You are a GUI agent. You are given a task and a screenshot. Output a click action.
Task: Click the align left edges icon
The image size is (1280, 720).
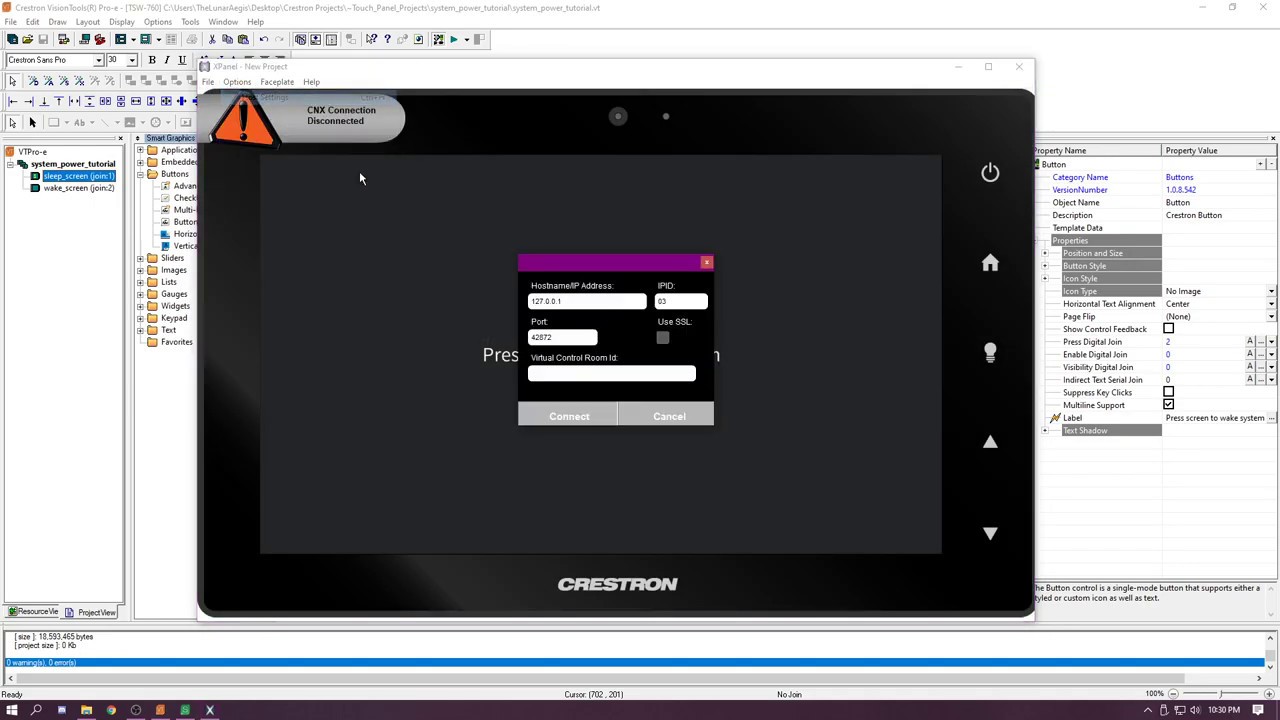pos(12,101)
